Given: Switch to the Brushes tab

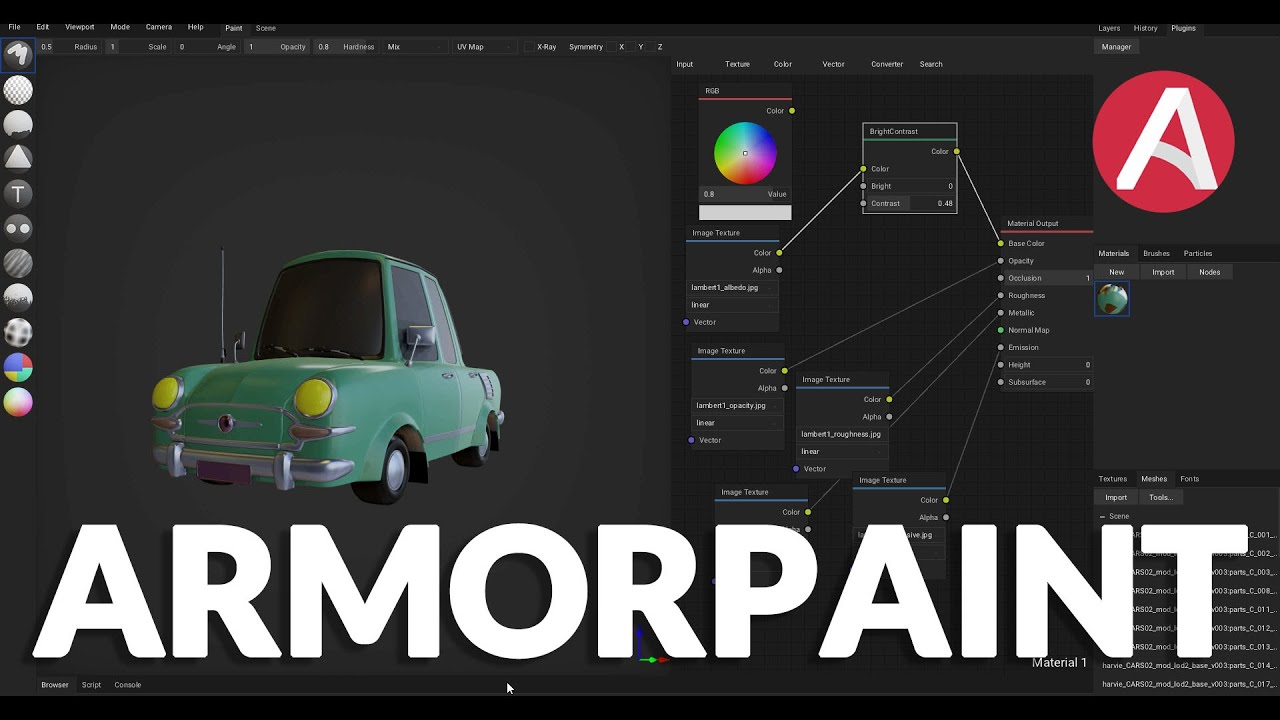Looking at the screenshot, I should [1156, 253].
